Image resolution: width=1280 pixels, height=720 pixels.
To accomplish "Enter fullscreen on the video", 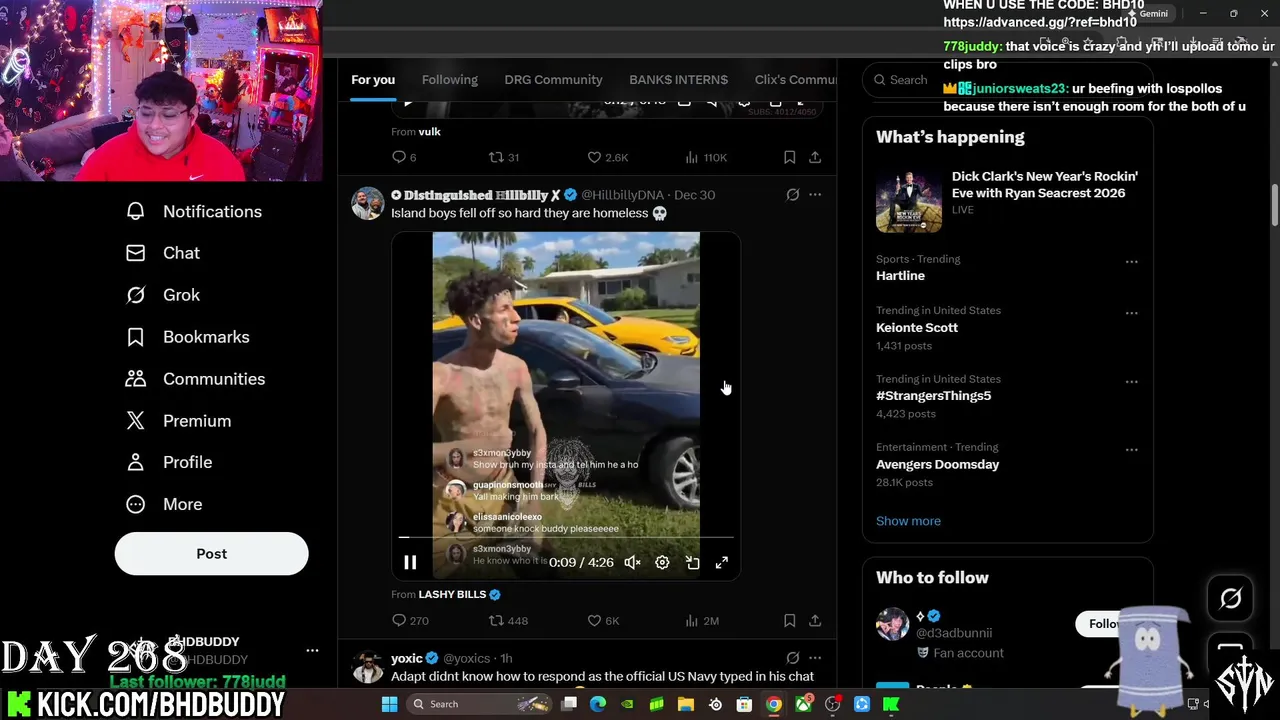I will pos(722,563).
